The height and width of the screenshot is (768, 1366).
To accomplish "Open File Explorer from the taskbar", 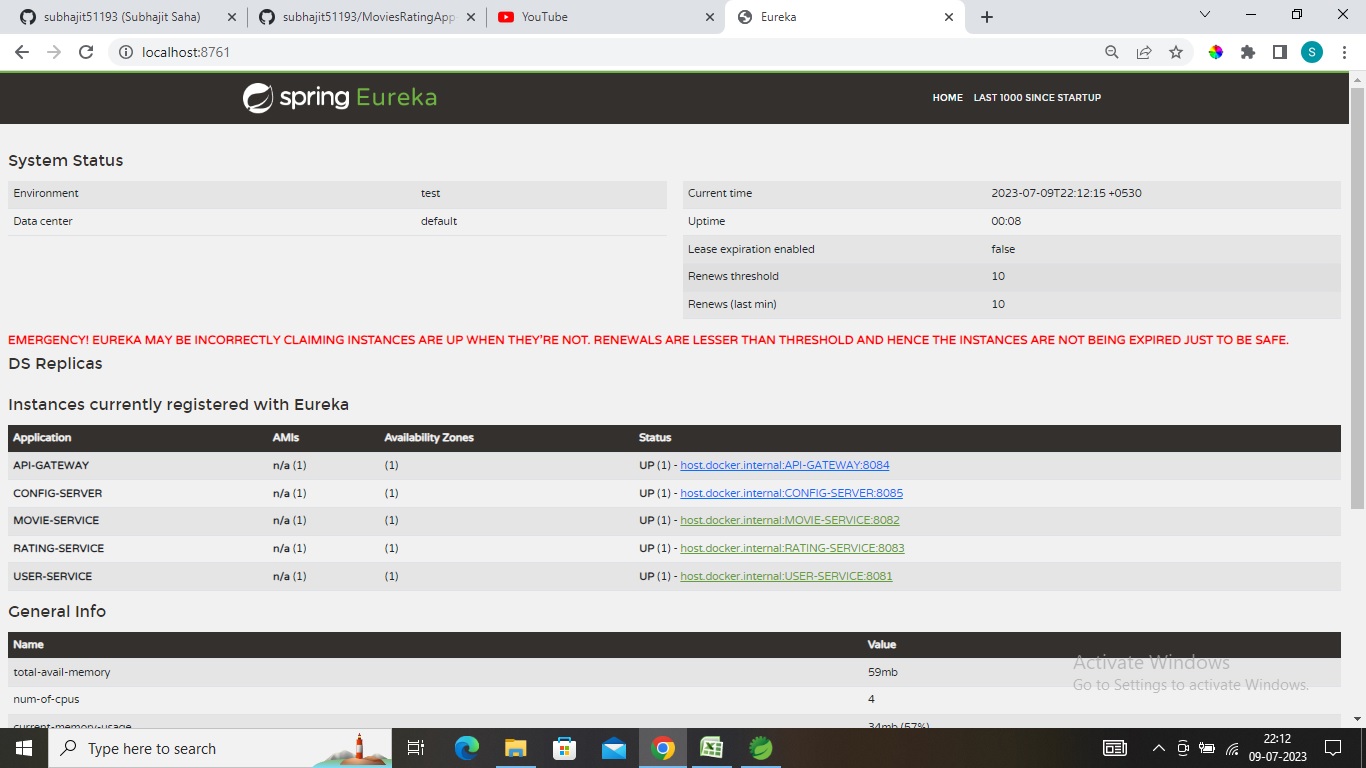I will [516, 748].
